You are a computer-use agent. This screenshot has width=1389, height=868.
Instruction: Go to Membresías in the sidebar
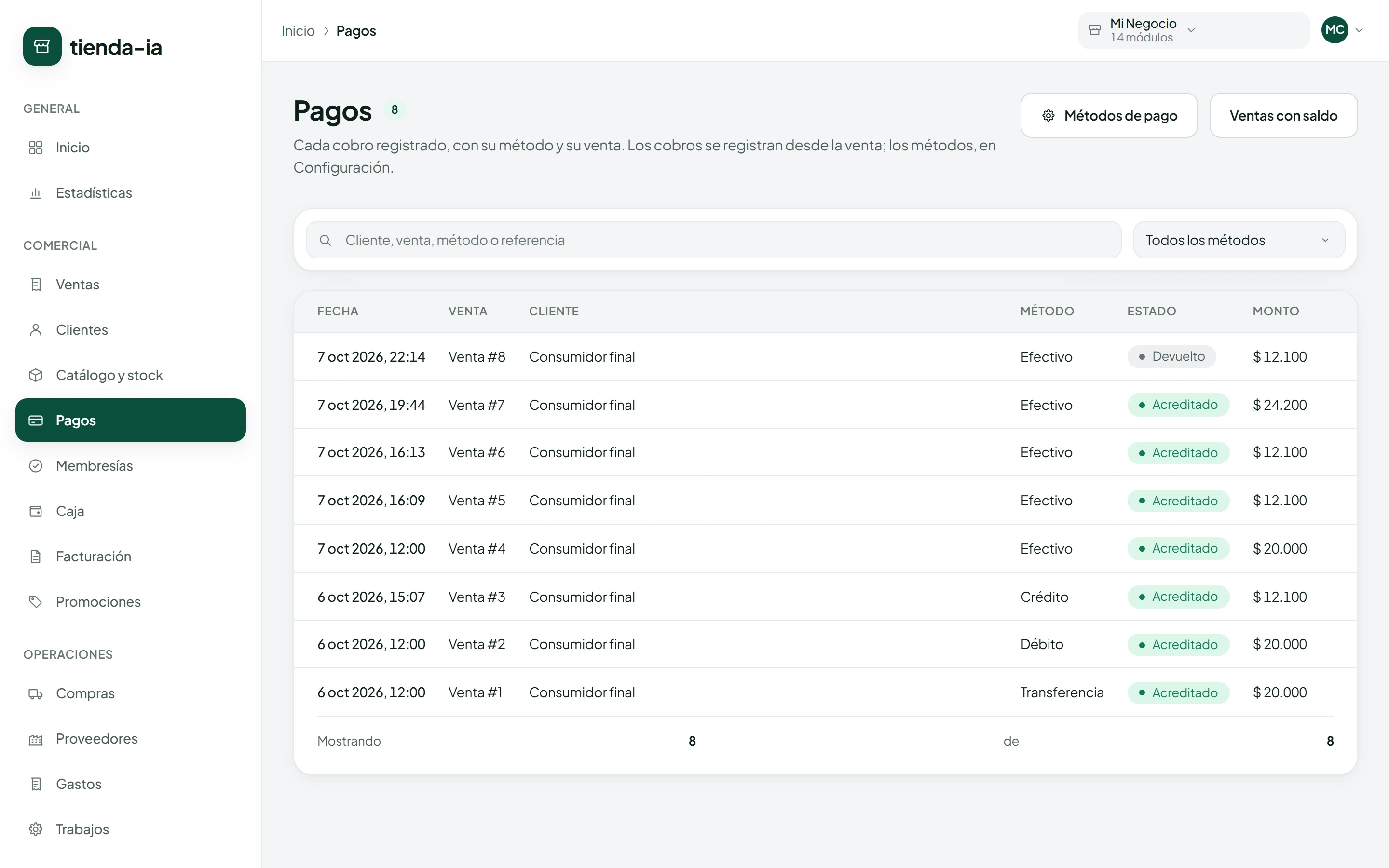click(131, 465)
